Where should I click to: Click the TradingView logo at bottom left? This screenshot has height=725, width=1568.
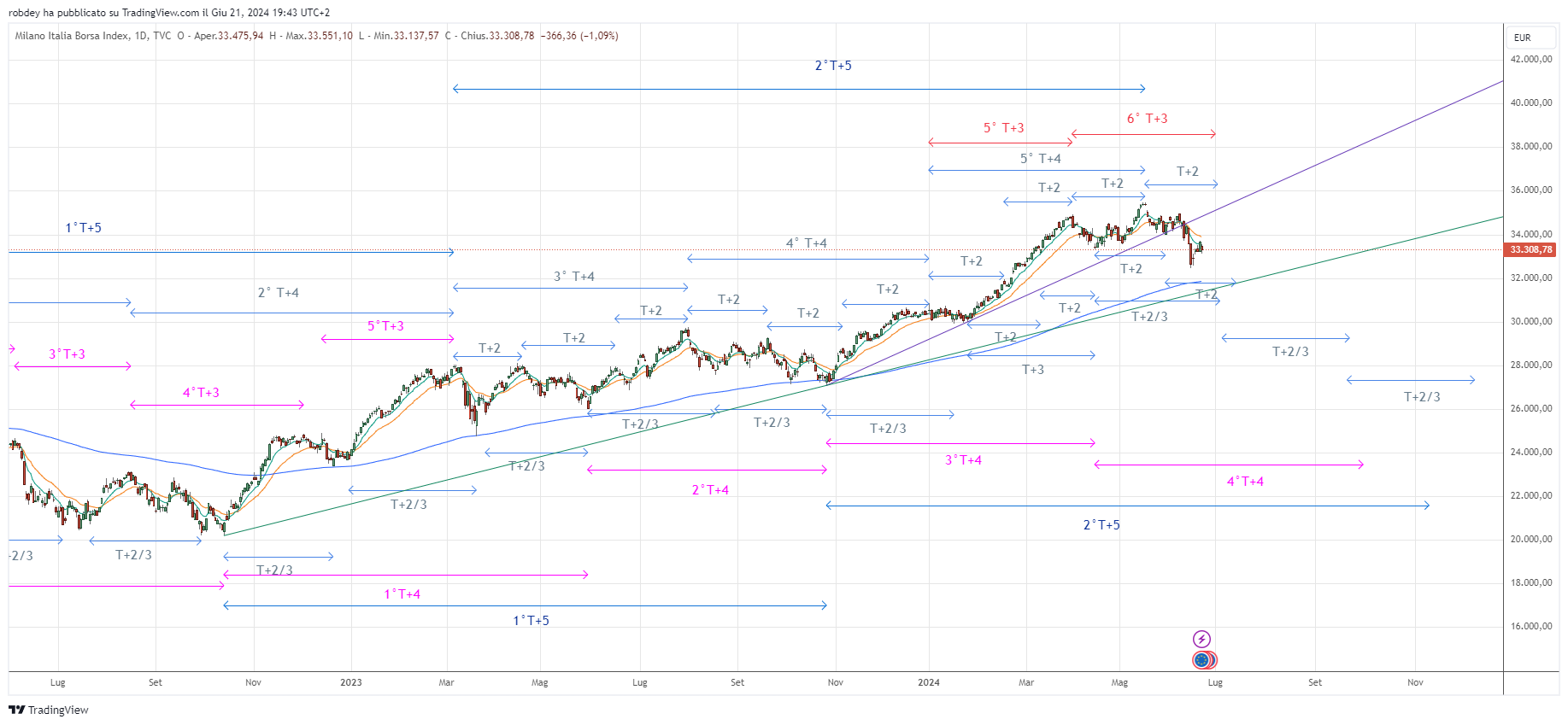pyautogui.click(x=49, y=710)
